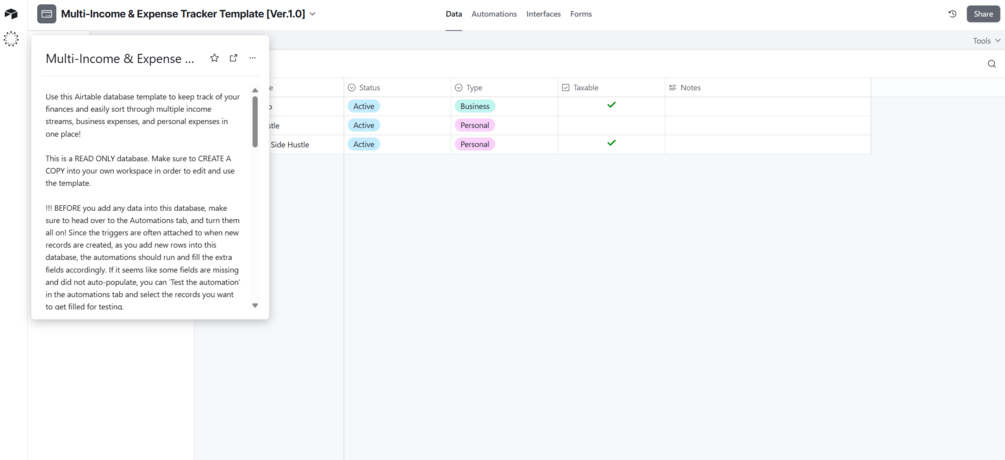Switch to the Data tab
Screen dimensions: 1005x460
click(x=454, y=14)
